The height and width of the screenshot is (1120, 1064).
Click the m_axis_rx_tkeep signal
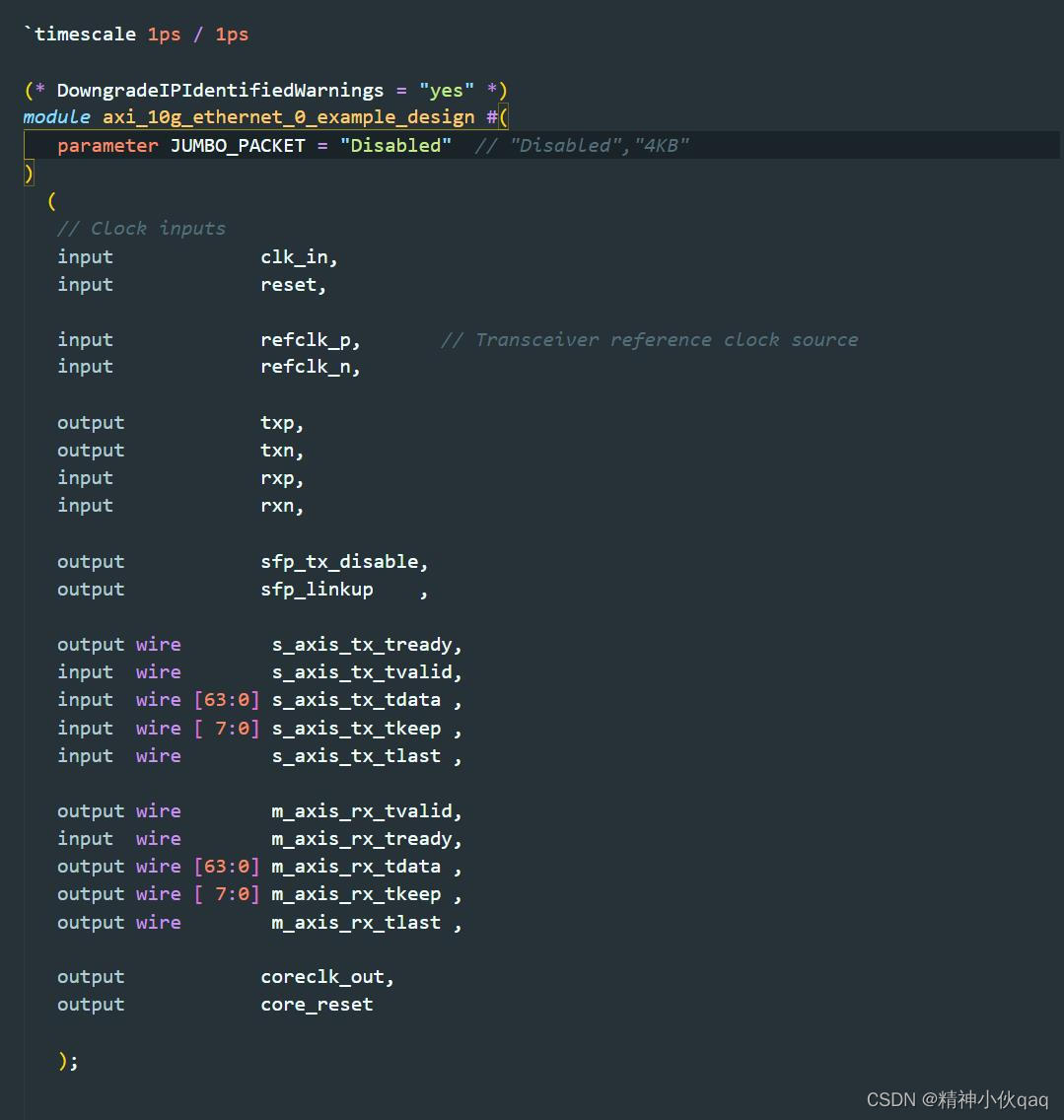[x=356, y=894]
